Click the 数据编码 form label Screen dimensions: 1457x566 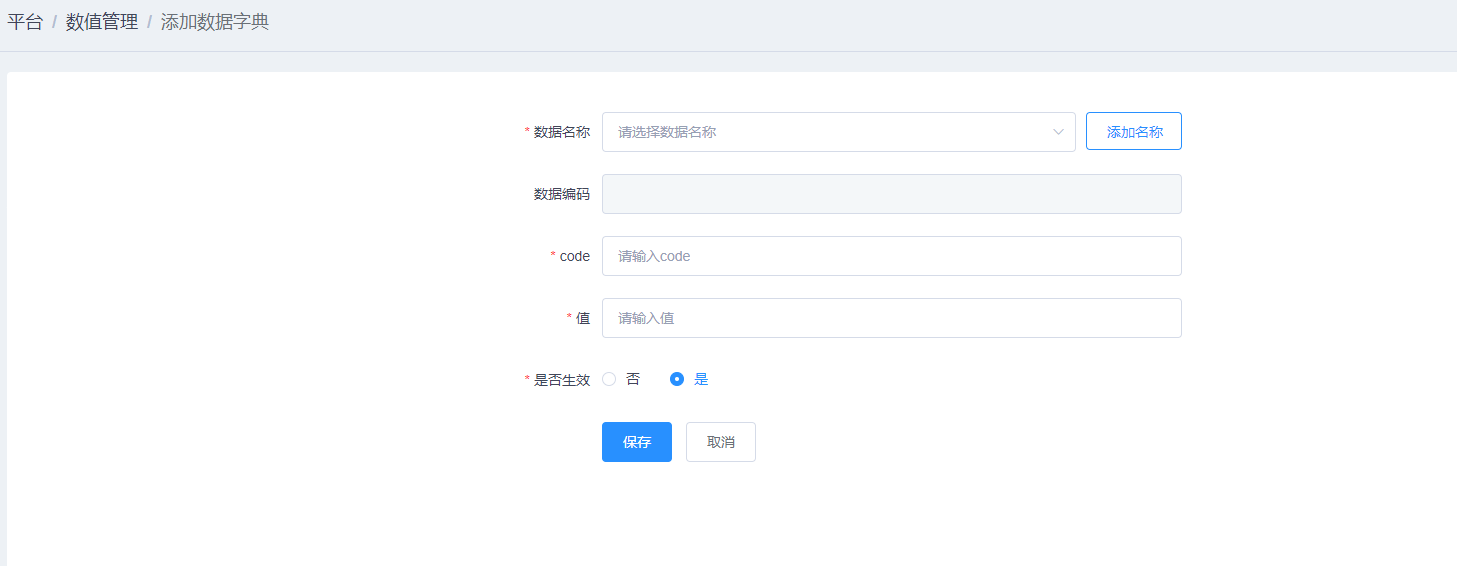pos(562,194)
